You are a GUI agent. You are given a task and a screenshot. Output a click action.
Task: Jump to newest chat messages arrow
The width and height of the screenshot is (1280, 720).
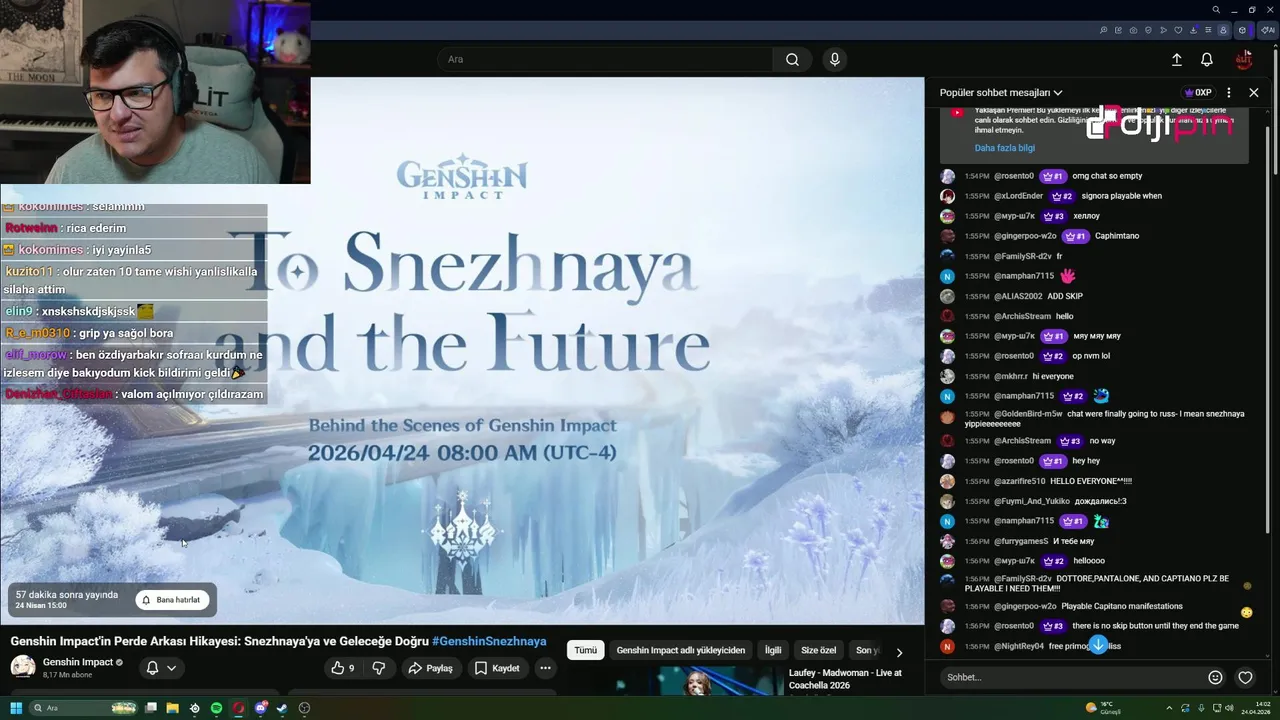1098,644
